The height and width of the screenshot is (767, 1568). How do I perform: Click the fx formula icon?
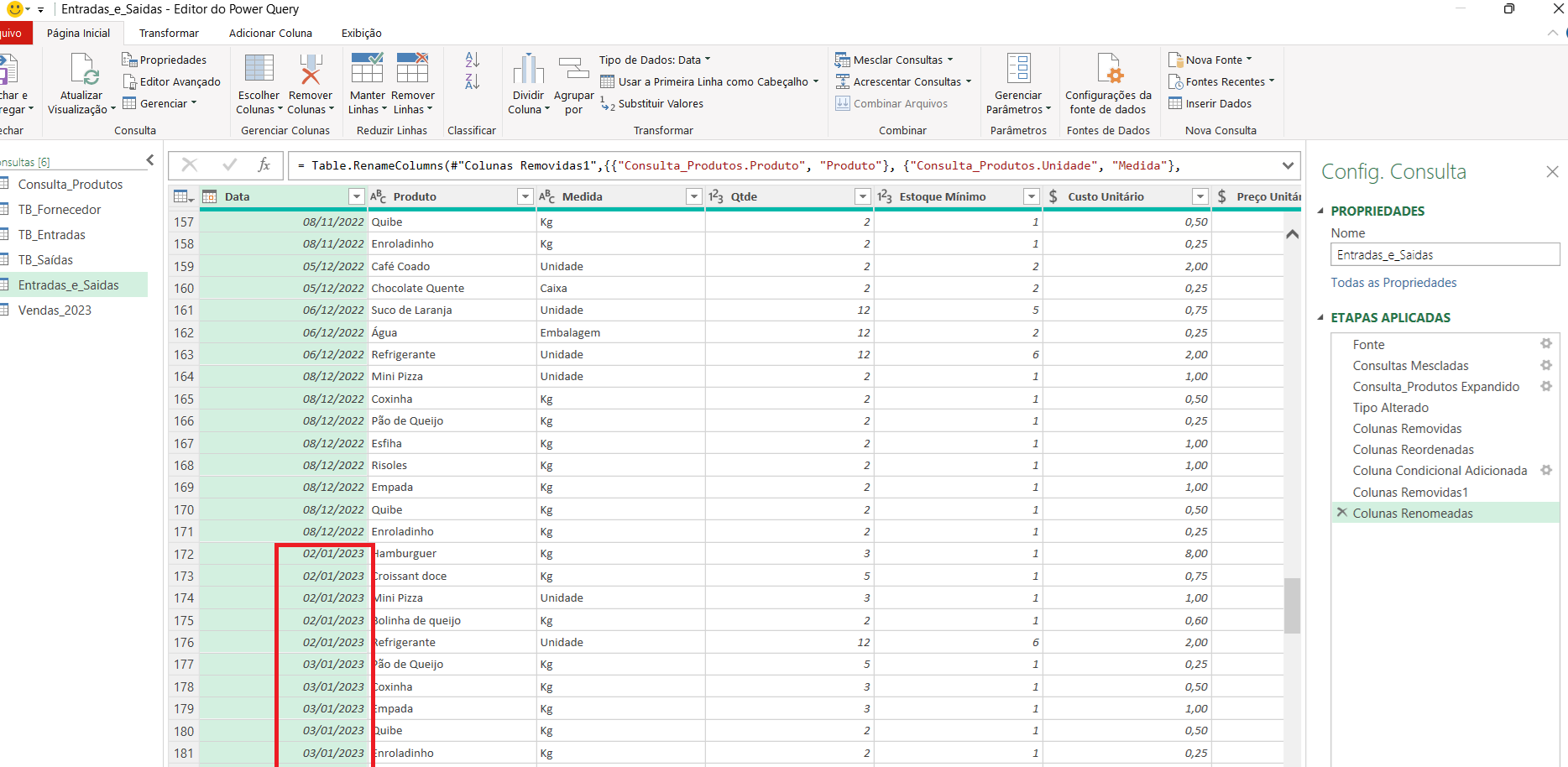[x=264, y=164]
